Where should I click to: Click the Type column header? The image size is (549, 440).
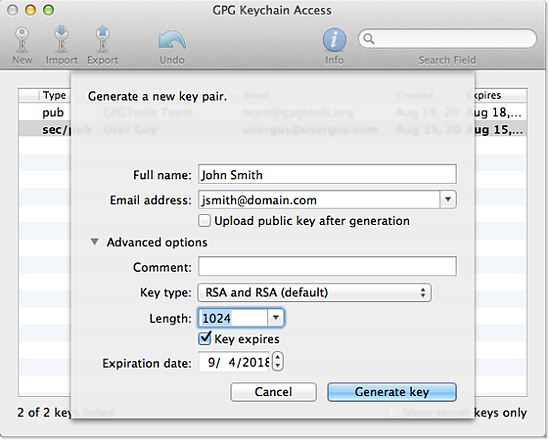(x=54, y=95)
